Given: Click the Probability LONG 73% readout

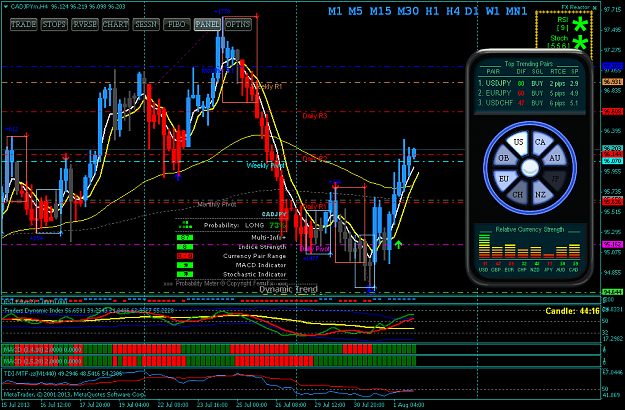Looking at the screenshot, I should pos(245,226).
